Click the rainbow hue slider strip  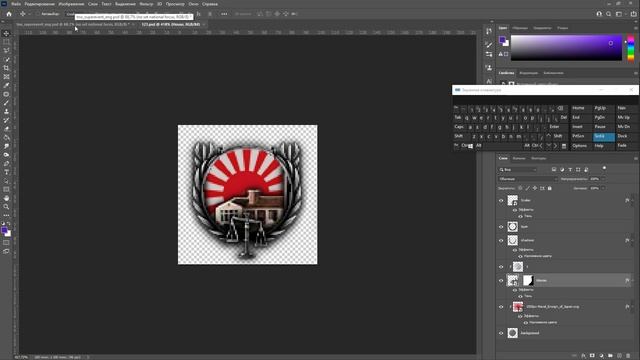631,48
